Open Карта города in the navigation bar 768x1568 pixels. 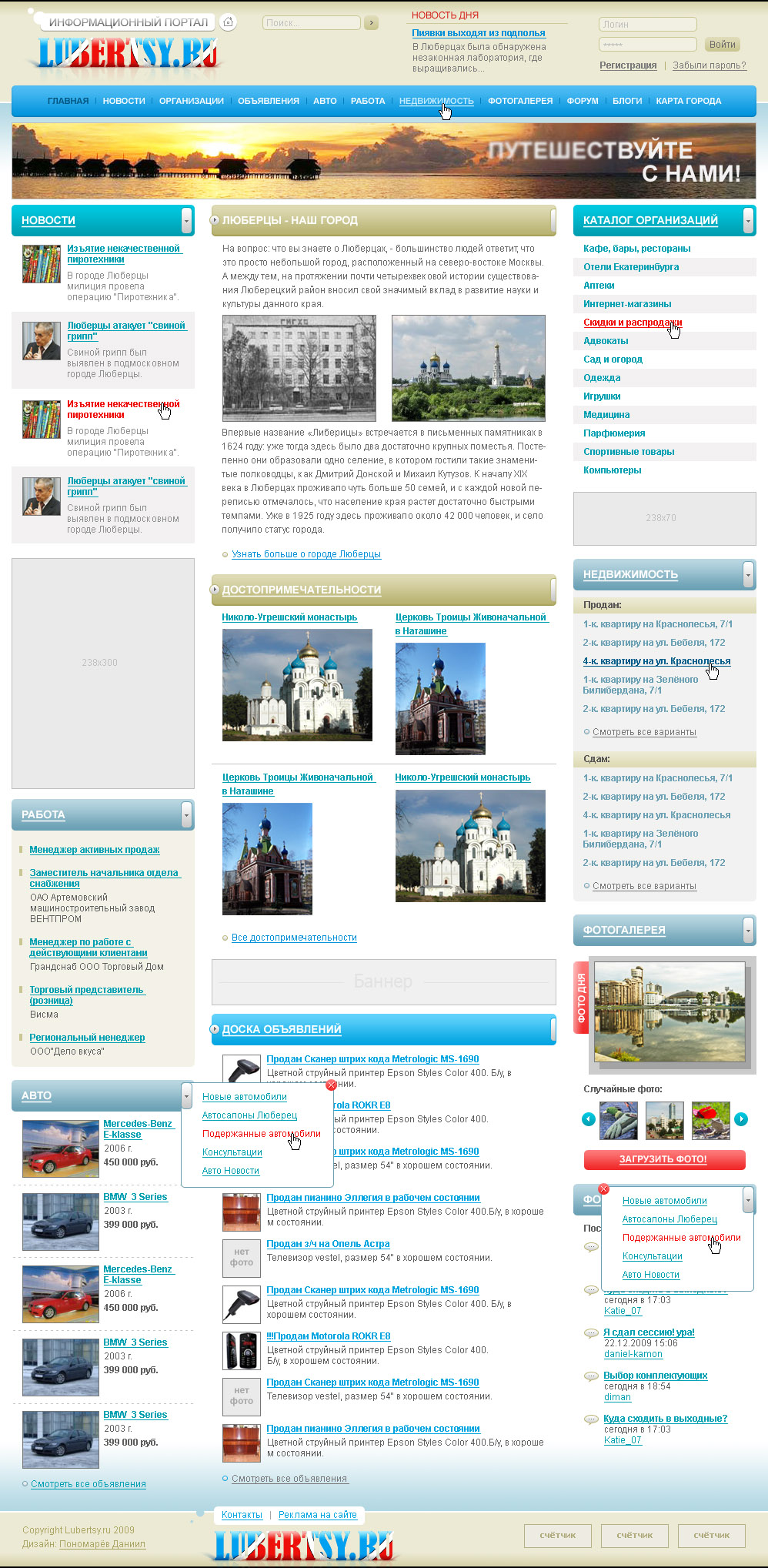point(689,101)
